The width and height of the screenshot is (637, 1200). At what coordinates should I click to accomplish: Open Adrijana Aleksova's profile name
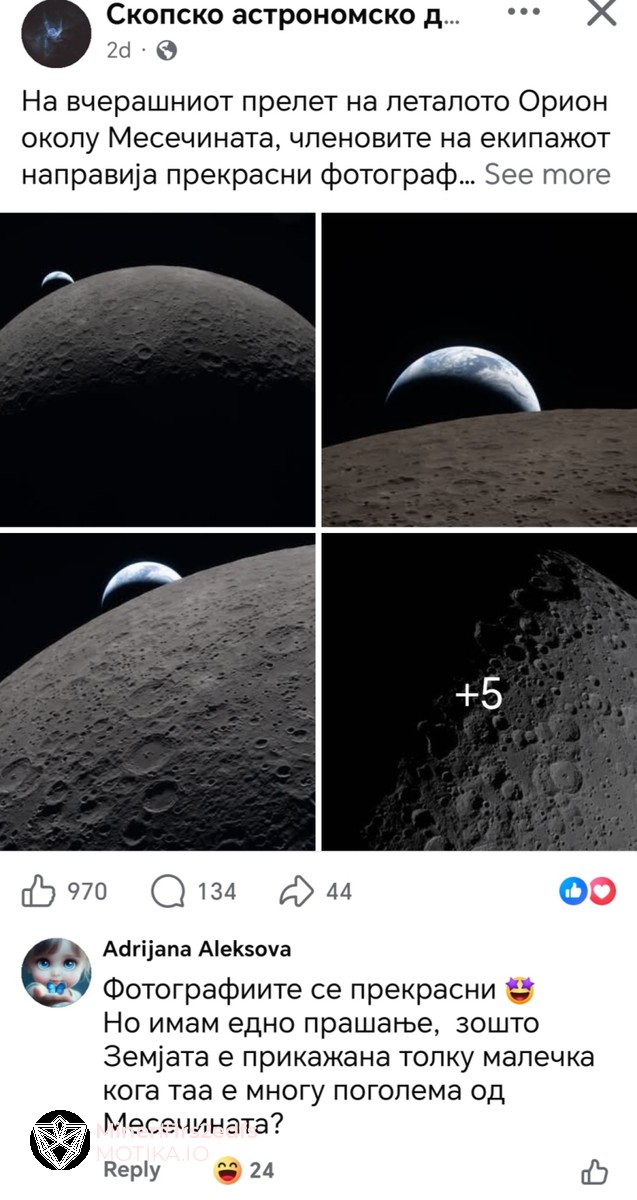tap(197, 949)
